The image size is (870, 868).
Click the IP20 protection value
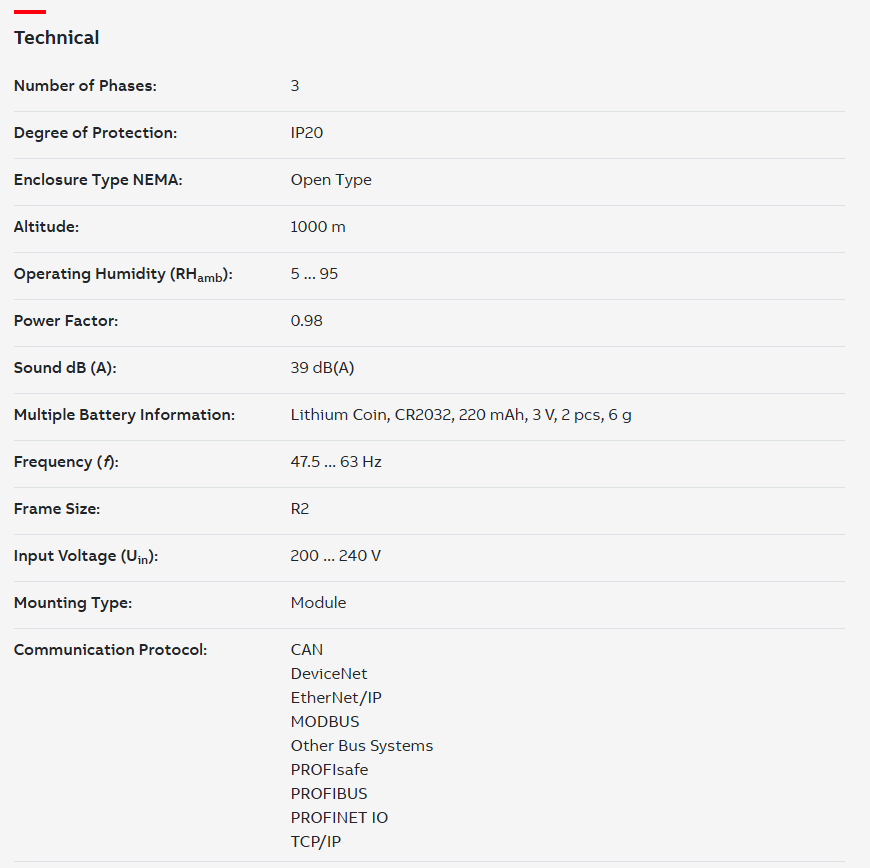307,133
